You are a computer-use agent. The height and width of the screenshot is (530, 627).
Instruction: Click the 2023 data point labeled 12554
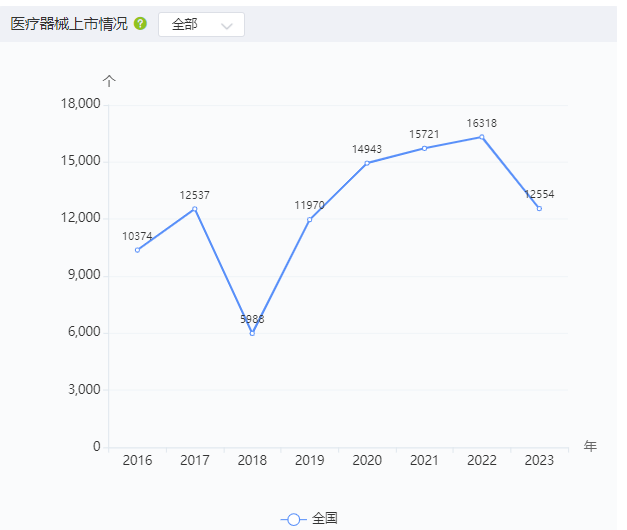(539, 208)
